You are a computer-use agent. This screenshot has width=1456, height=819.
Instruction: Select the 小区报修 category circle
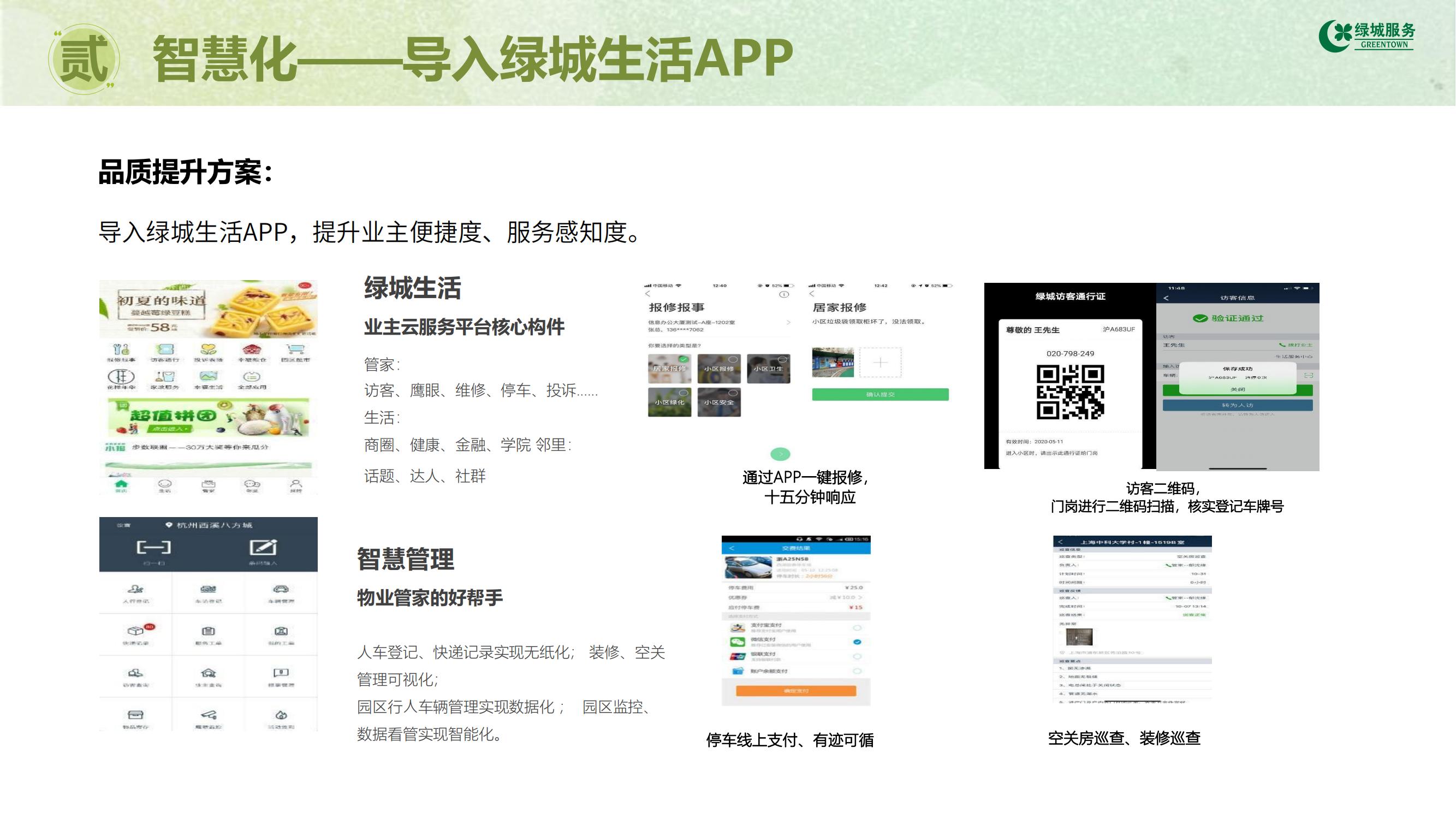(x=733, y=359)
